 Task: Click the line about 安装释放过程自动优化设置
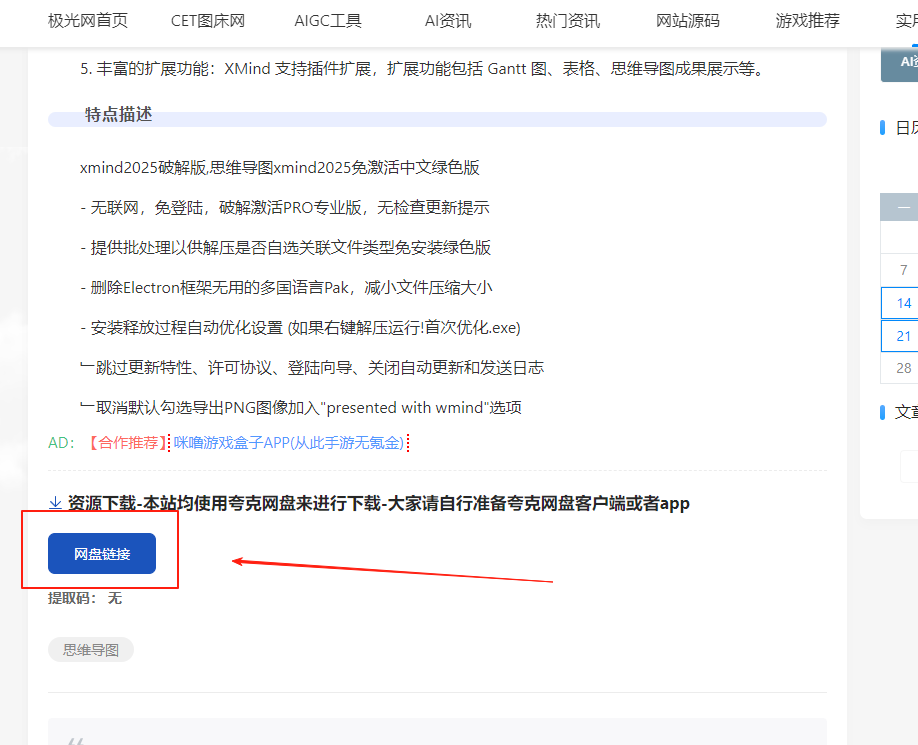point(300,328)
